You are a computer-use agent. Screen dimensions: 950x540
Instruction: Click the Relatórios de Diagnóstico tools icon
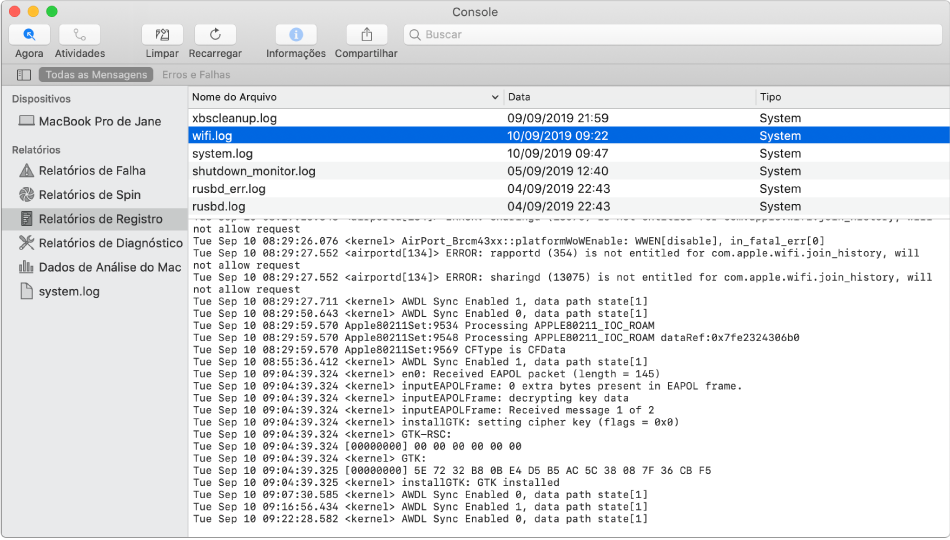pos(26,242)
